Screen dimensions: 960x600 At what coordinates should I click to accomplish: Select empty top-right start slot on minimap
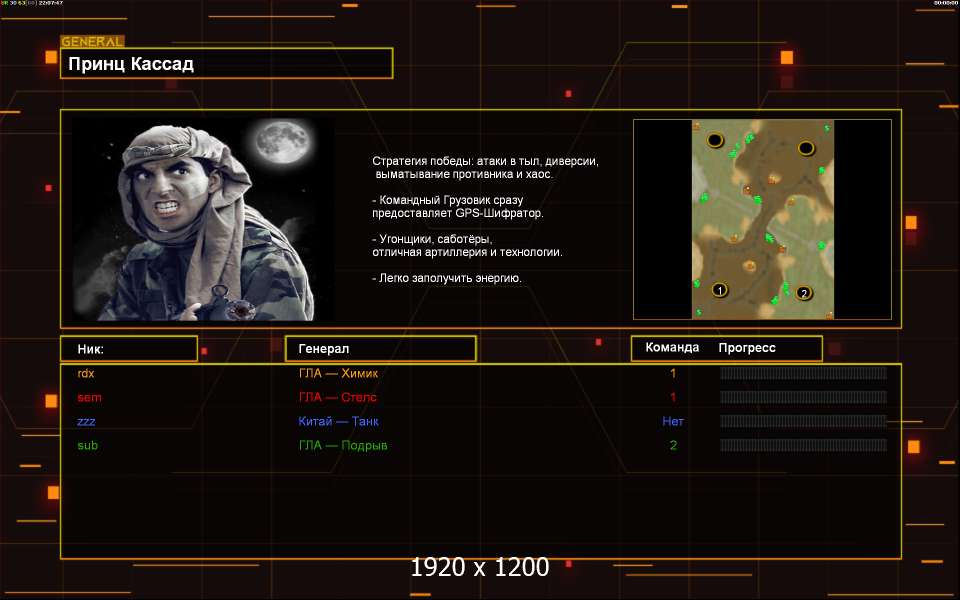[x=806, y=148]
